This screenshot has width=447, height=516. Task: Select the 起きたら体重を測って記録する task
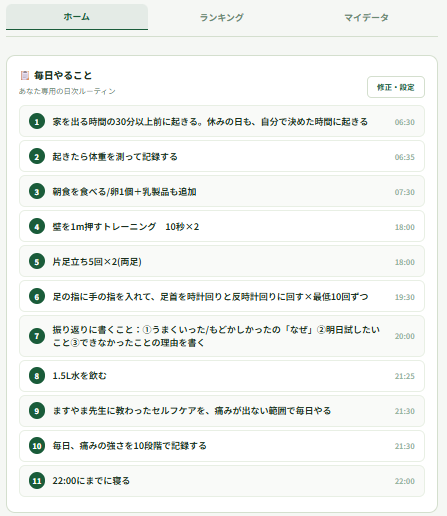pos(222,156)
